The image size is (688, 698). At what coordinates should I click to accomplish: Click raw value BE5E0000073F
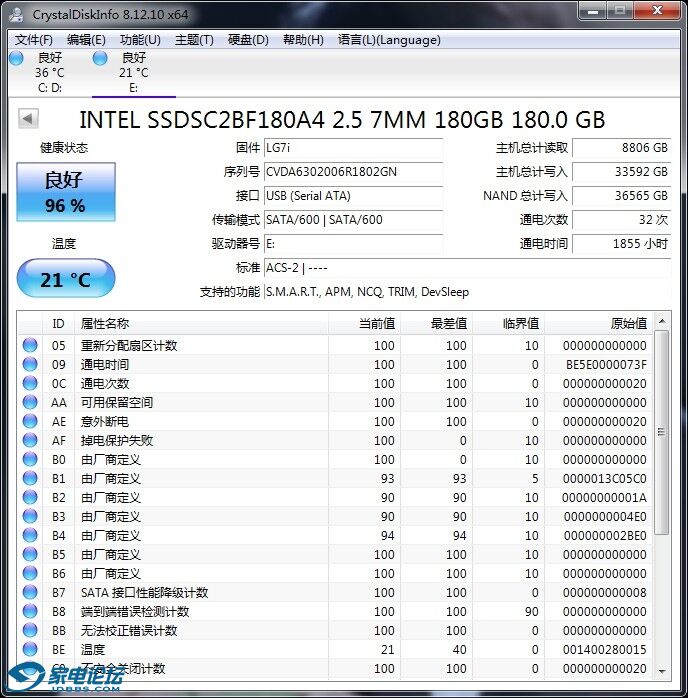[x=606, y=365]
